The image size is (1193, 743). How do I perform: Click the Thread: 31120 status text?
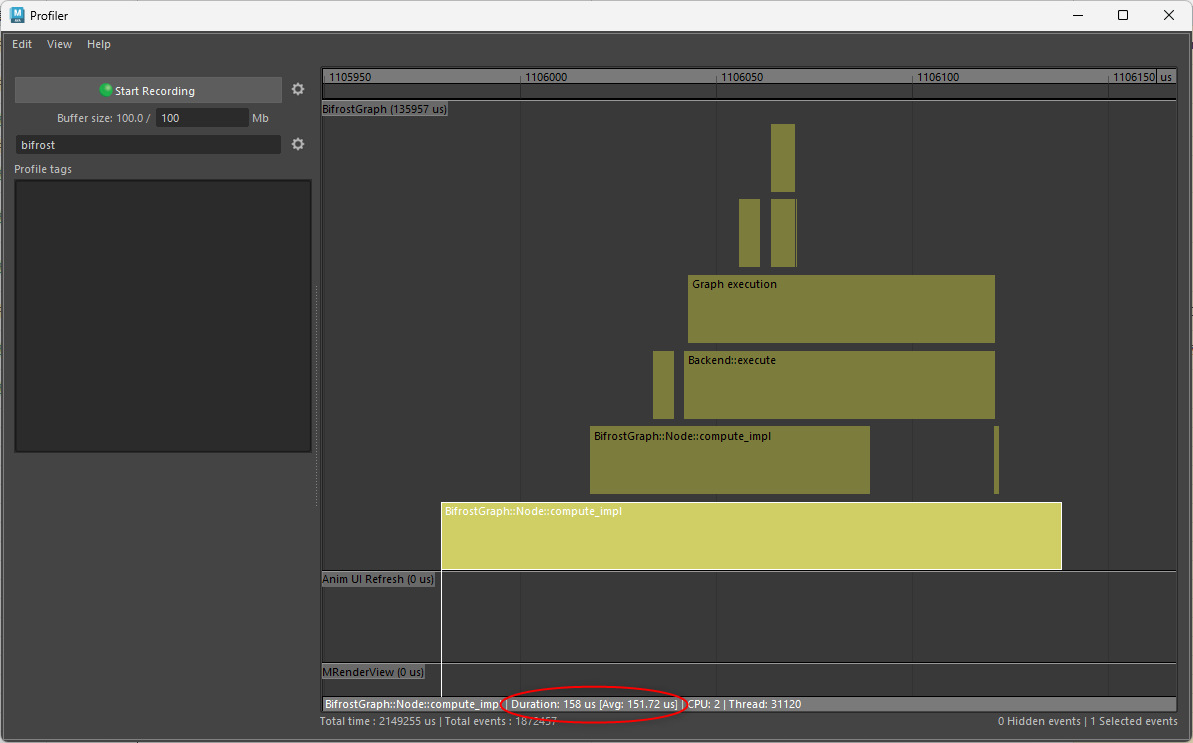tap(765, 704)
